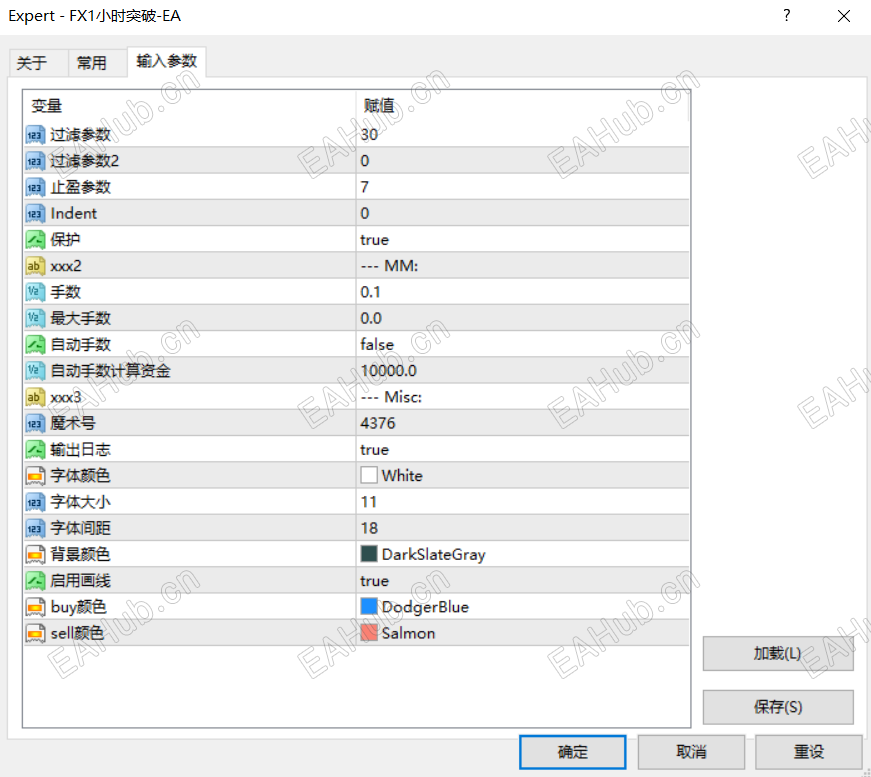
Task: Click the color-type icon beside 背景颜色
Action: (x=33, y=554)
